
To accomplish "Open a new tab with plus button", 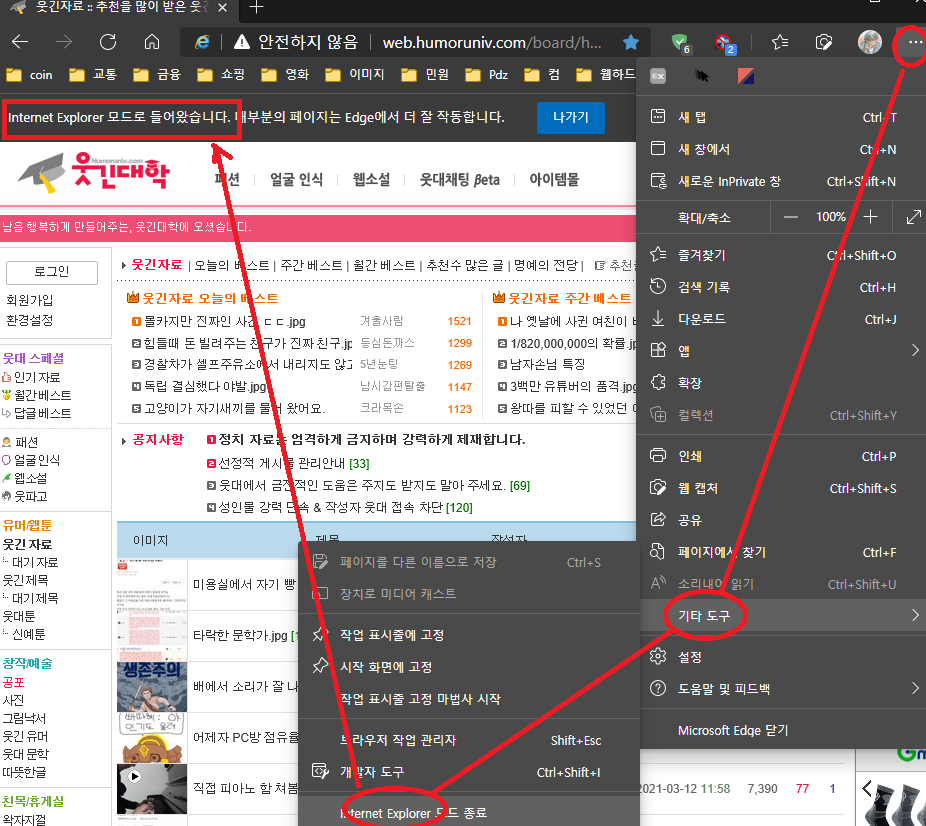I will tap(256, 7).
